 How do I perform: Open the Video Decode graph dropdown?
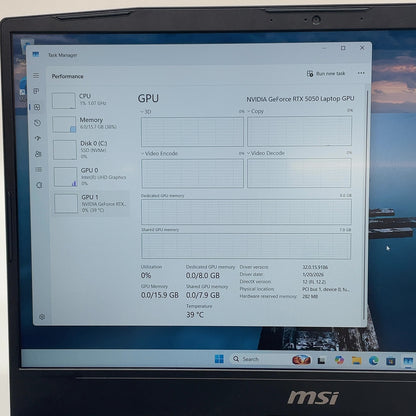266,153
